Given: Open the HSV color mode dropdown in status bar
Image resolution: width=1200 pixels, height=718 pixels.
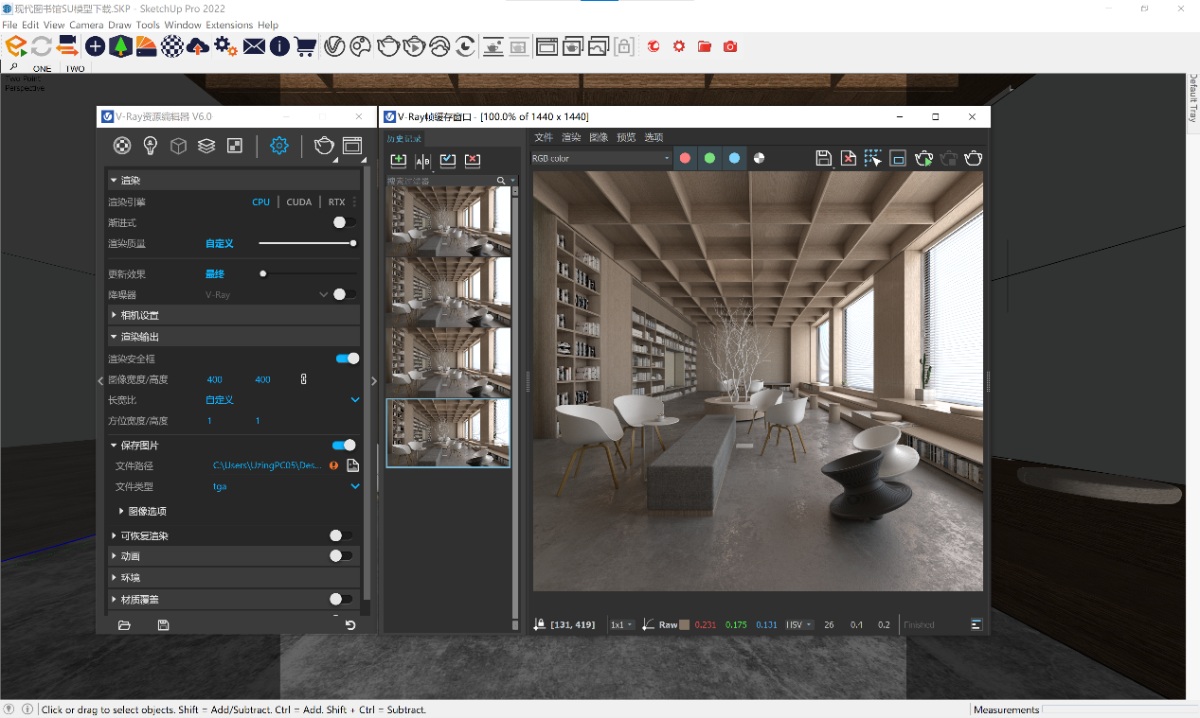Looking at the screenshot, I should [799, 625].
